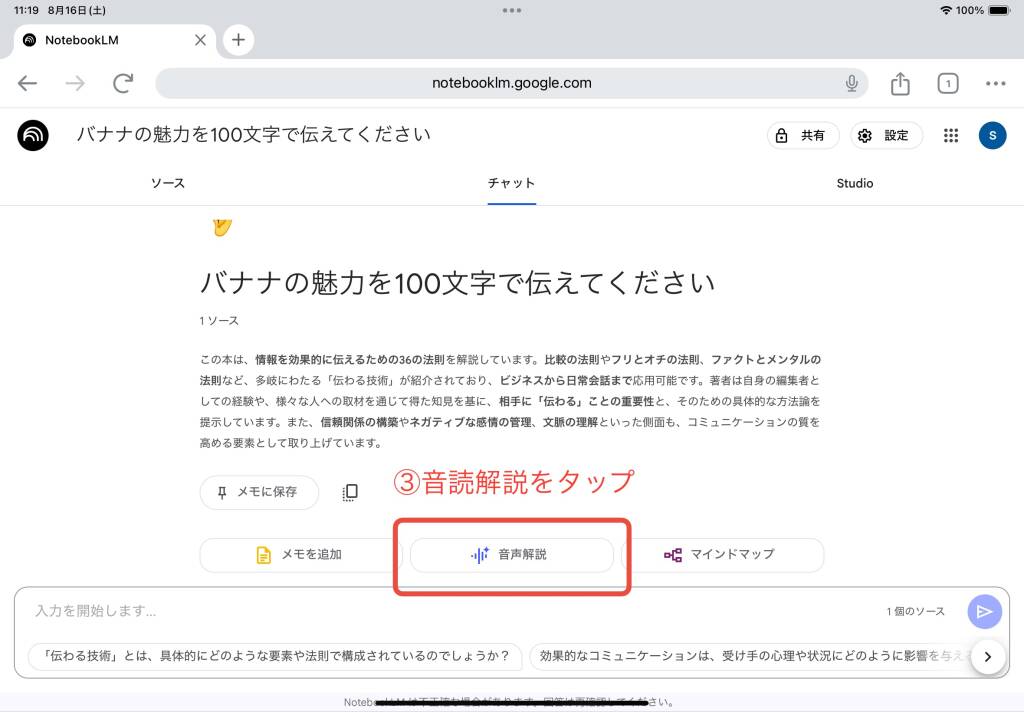1024x712 pixels.
Task: Switch to the Studio tab
Action: tap(854, 184)
